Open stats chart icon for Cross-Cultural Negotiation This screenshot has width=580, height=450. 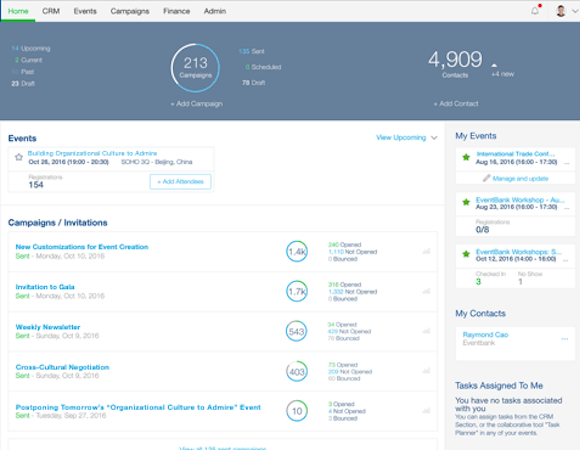pos(426,371)
